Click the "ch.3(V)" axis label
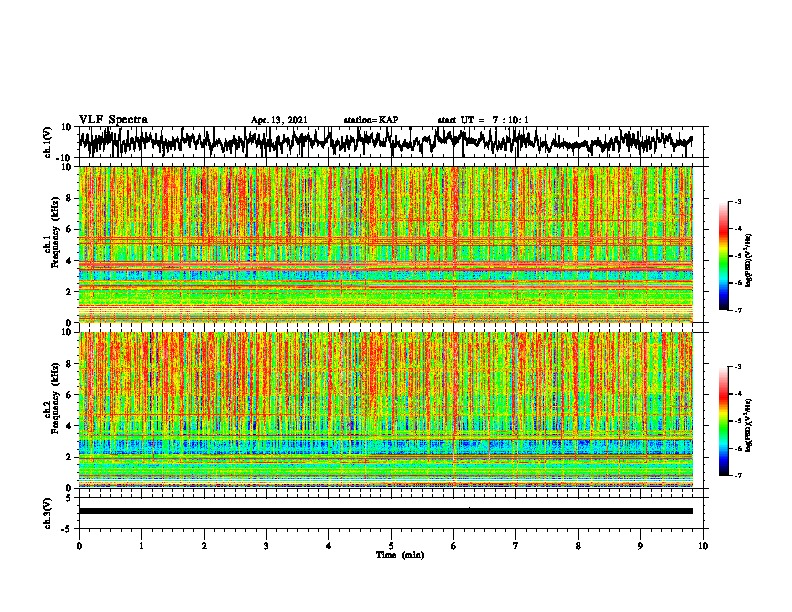Image resolution: width=792 pixels, height=612 pixels. coord(48,513)
